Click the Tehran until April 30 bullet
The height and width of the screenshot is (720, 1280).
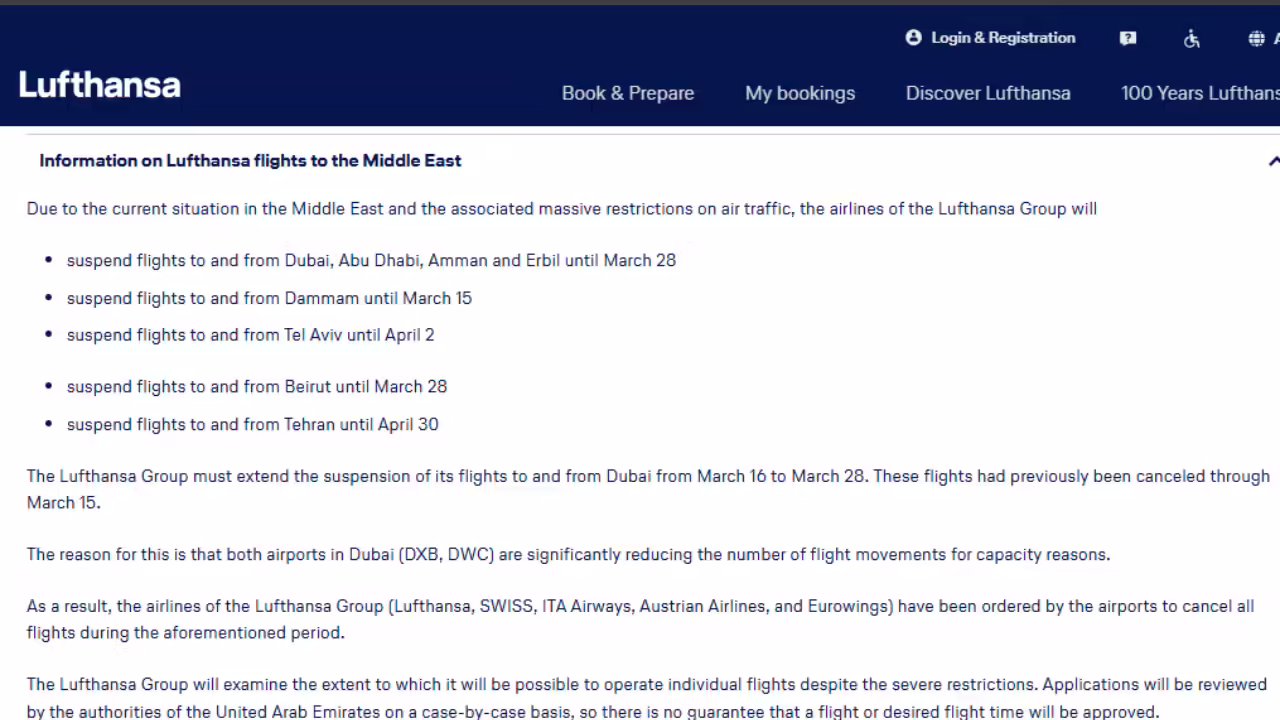click(252, 424)
